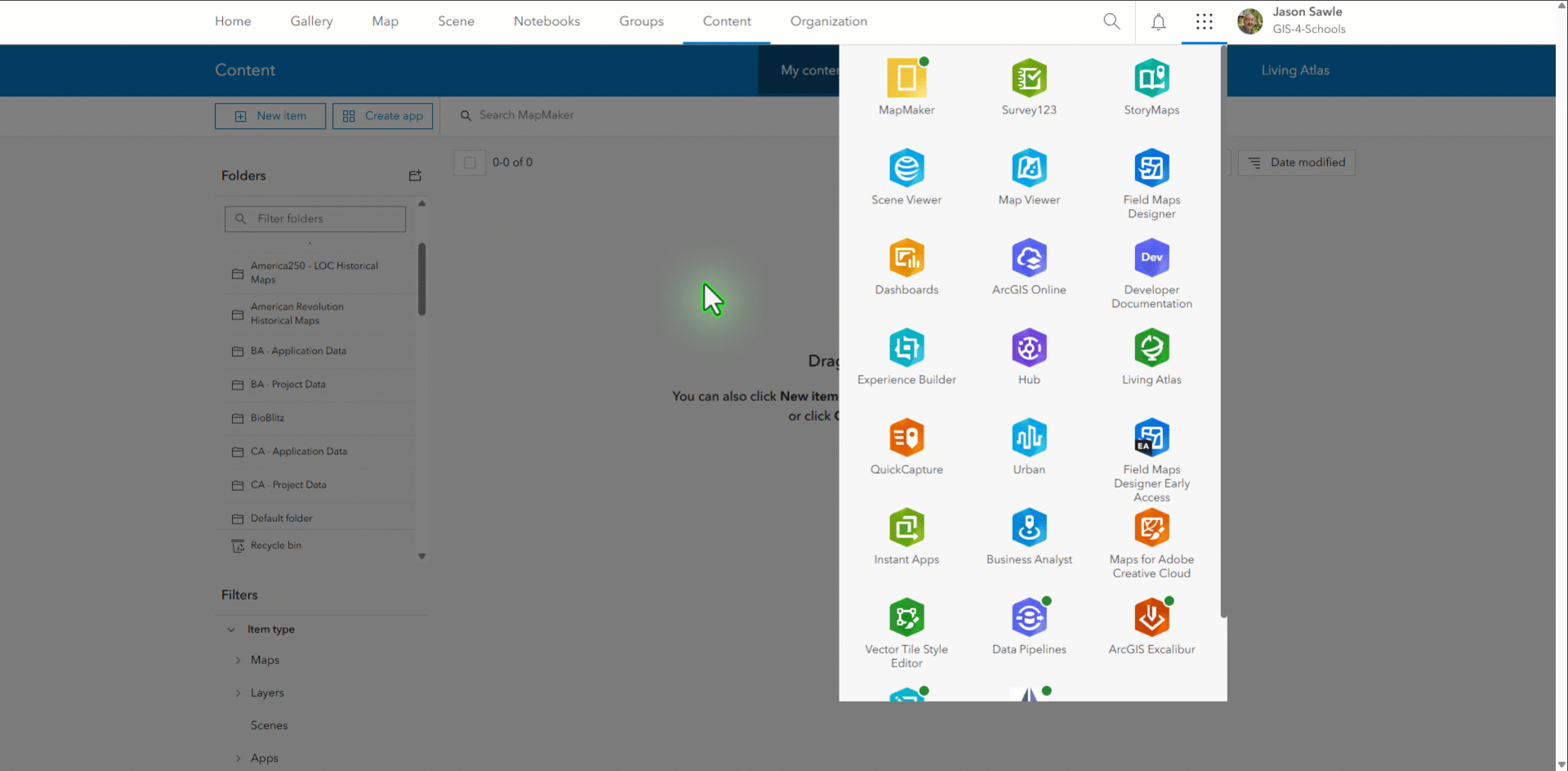This screenshot has height=771, width=1568.
Task: Launch Vector Tile Style Editor
Action: pyautogui.click(x=906, y=633)
